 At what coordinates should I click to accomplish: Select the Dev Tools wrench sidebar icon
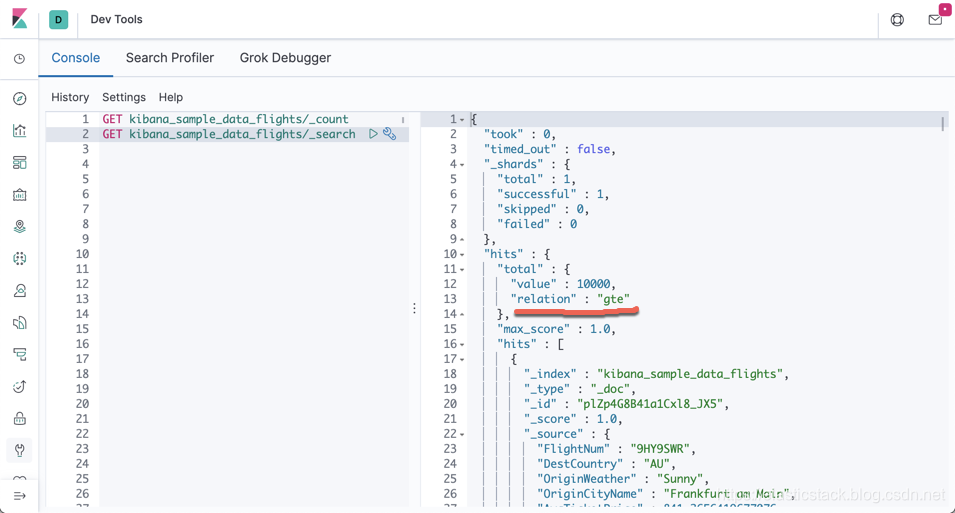19,451
